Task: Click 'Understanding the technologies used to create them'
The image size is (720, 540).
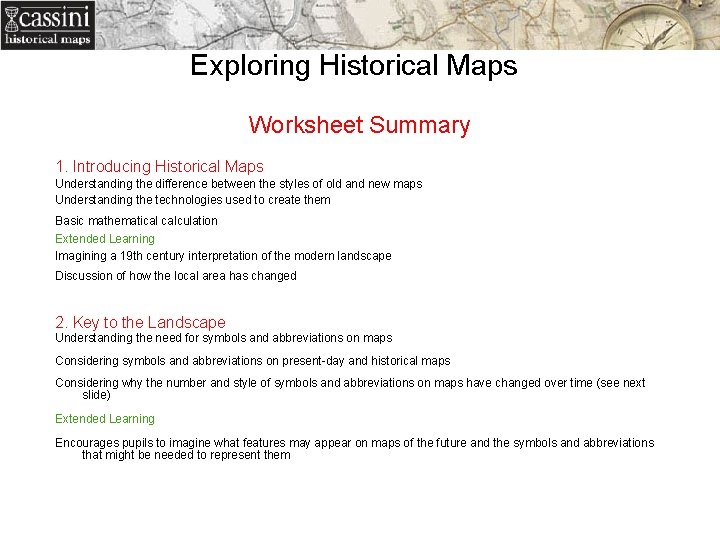Action: click(193, 200)
